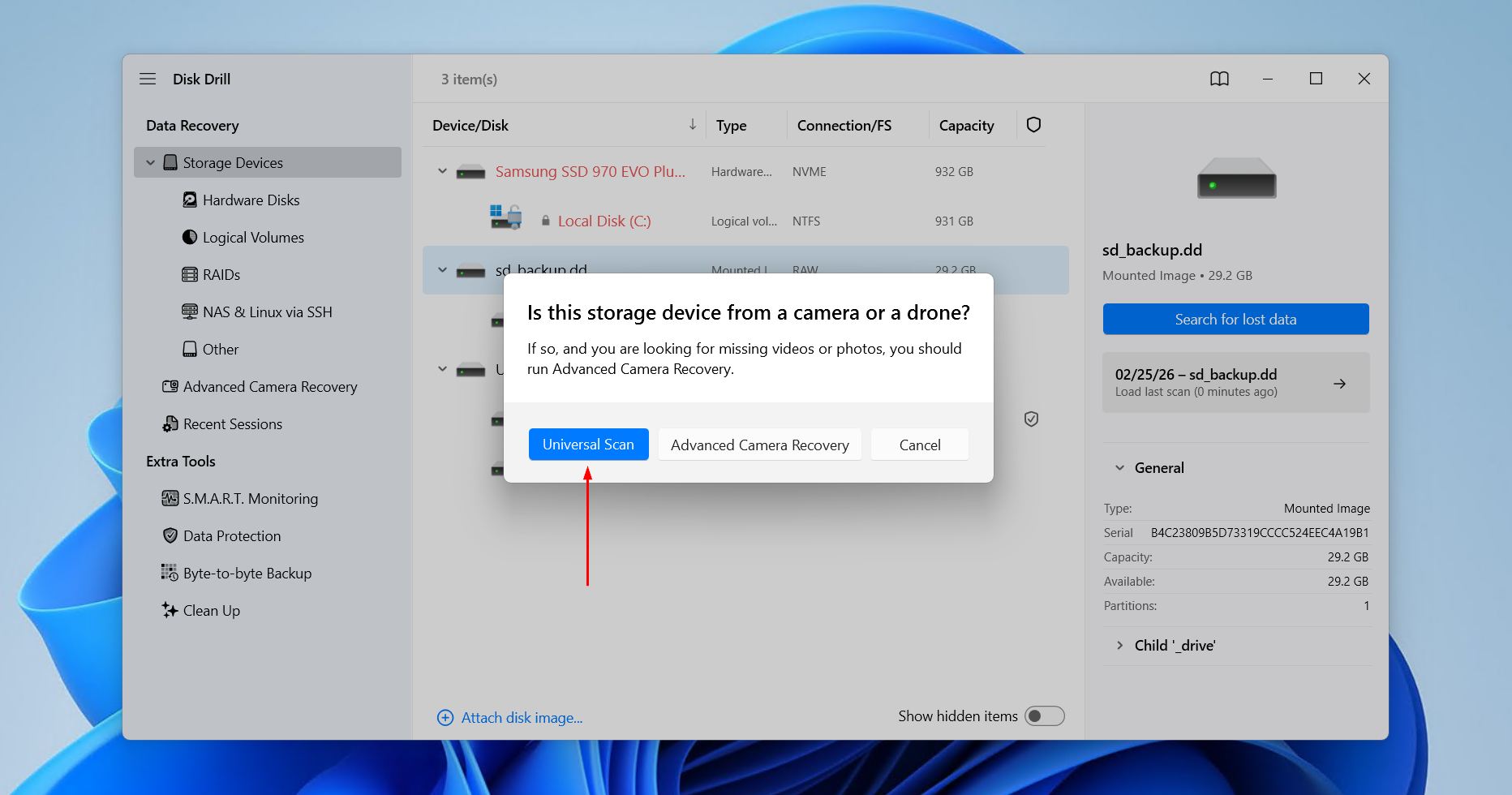This screenshot has height=795, width=1512.
Task: Collapse the Storage Devices tree
Action: (150, 163)
